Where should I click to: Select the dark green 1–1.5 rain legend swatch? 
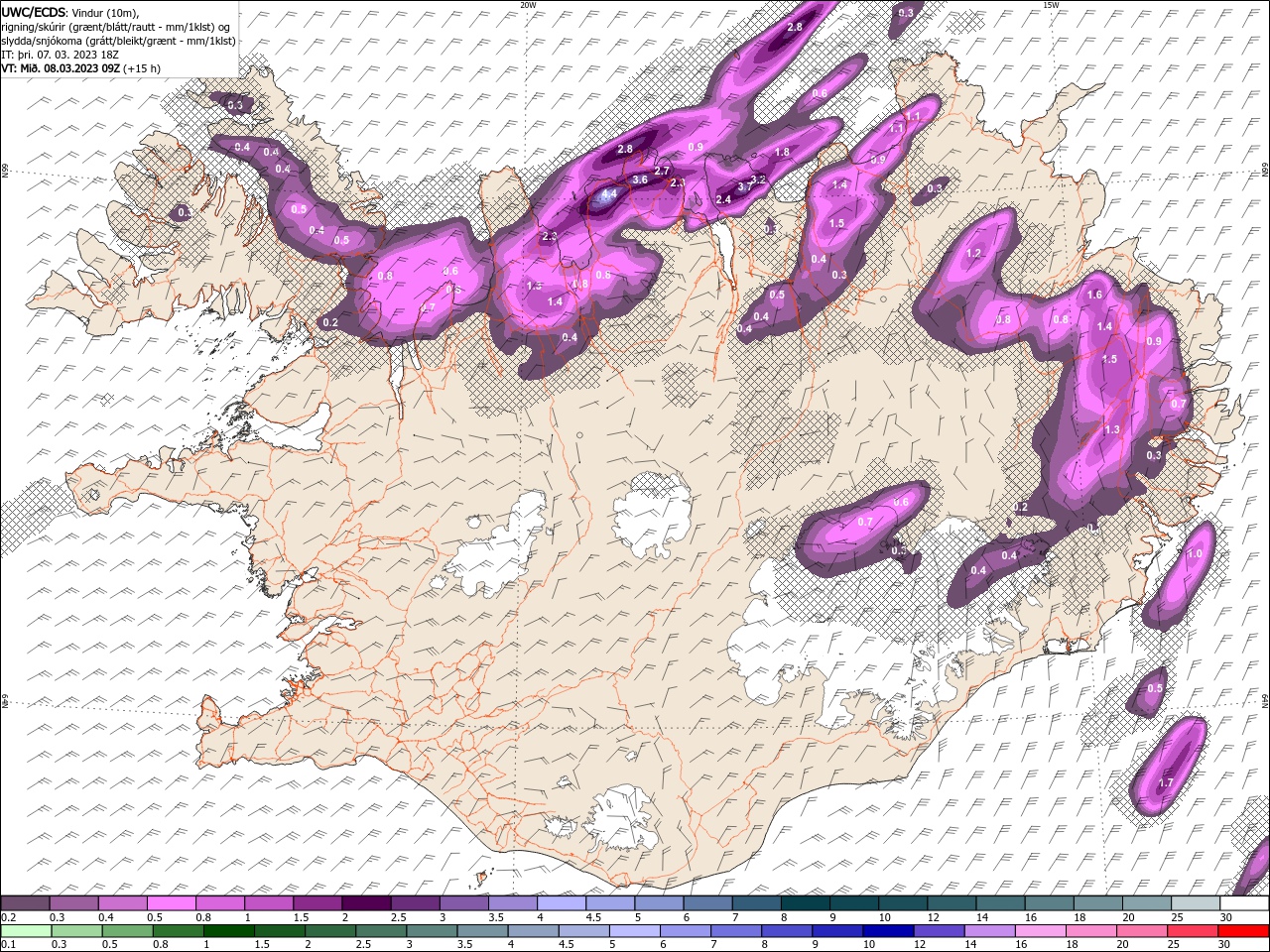[229, 931]
